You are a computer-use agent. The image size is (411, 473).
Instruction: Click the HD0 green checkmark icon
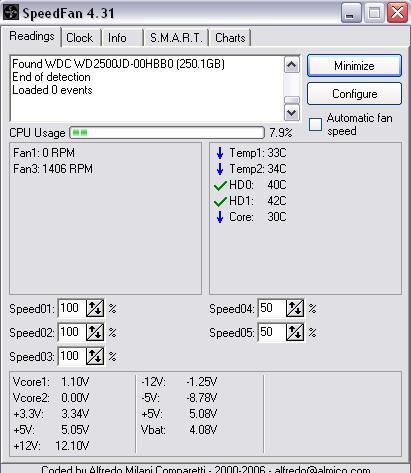[220, 185]
